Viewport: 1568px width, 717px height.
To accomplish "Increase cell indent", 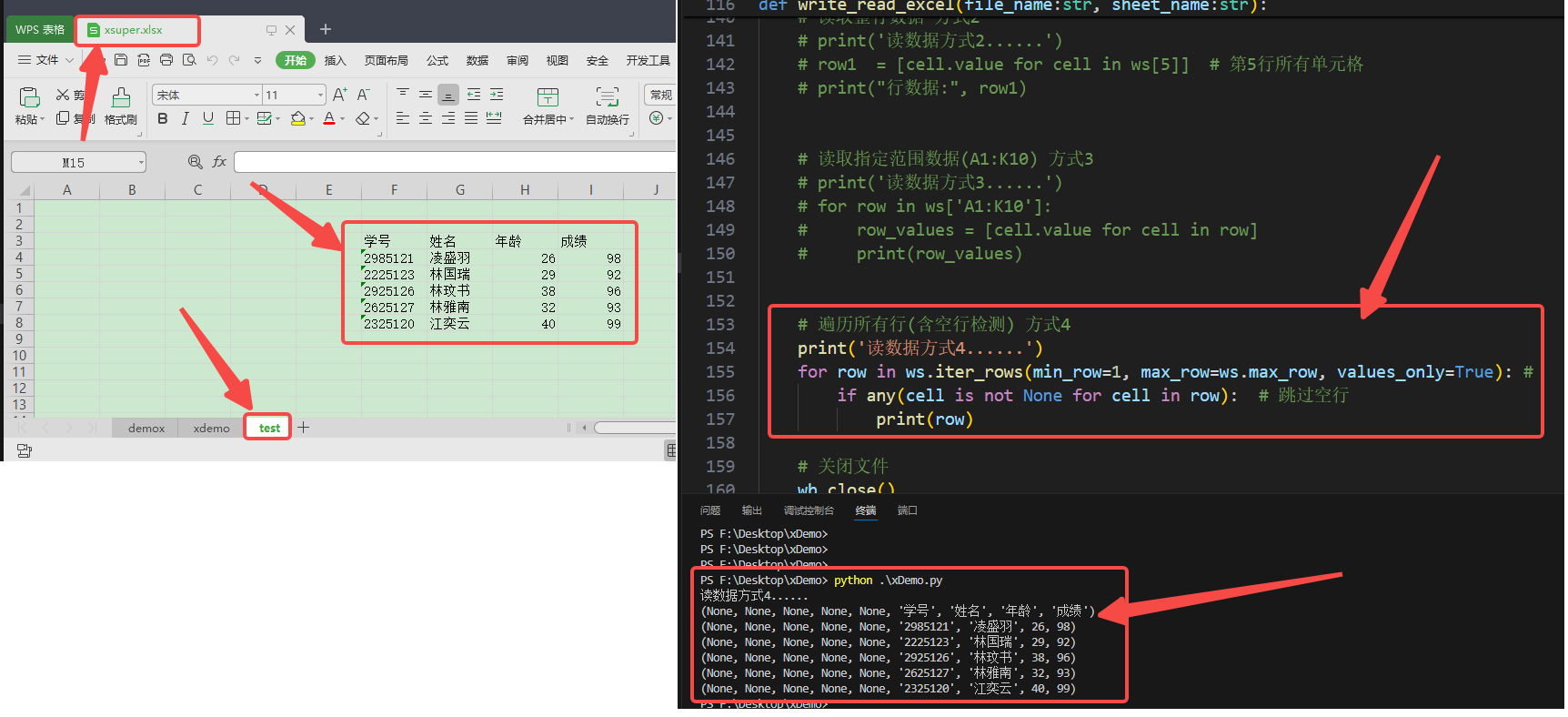I will click(x=497, y=94).
